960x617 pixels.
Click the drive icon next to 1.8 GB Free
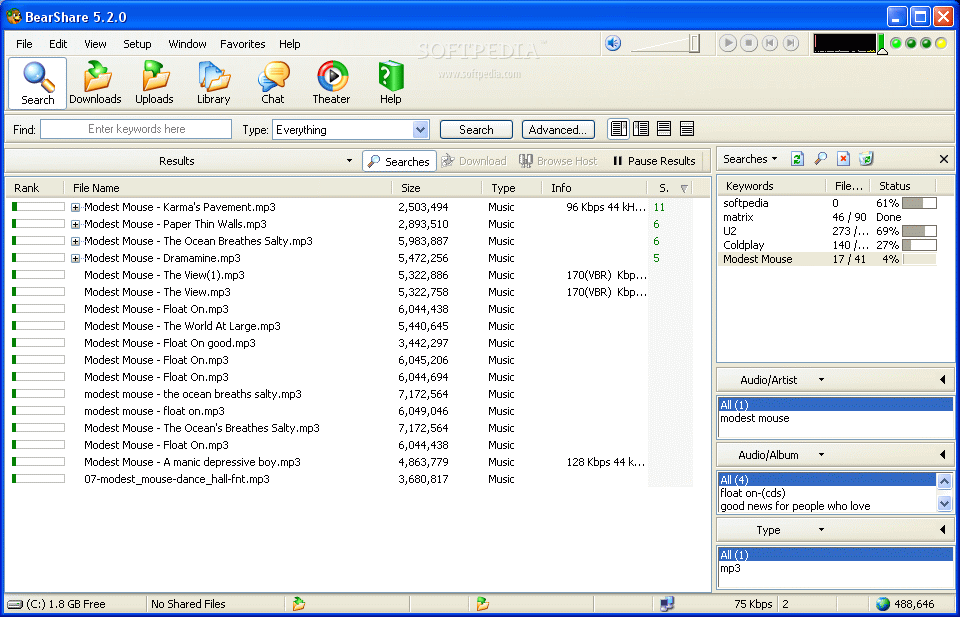click(15, 604)
